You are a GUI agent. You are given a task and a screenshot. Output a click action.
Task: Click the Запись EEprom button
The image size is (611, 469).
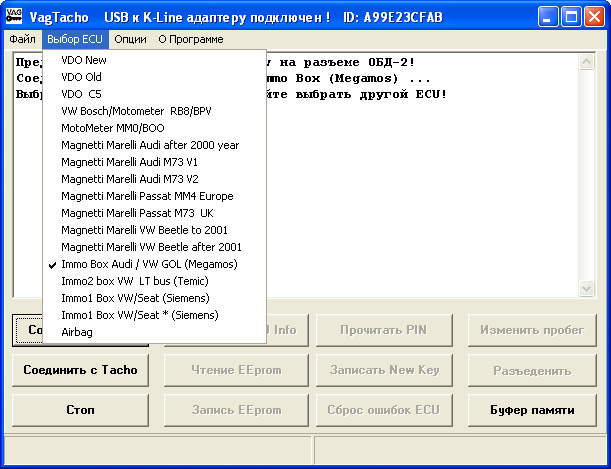(x=236, y=410)
